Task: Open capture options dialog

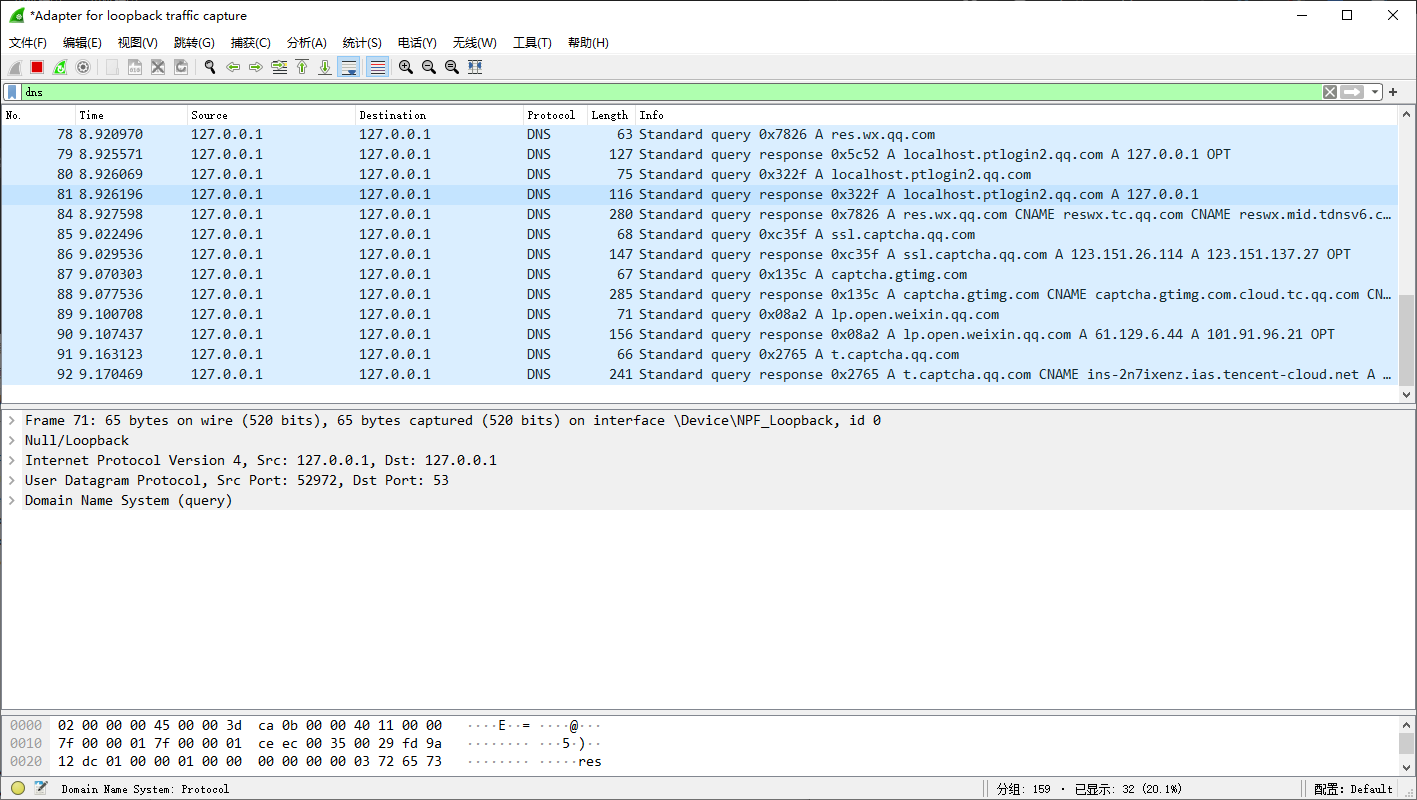Action: tap(84, 67)
